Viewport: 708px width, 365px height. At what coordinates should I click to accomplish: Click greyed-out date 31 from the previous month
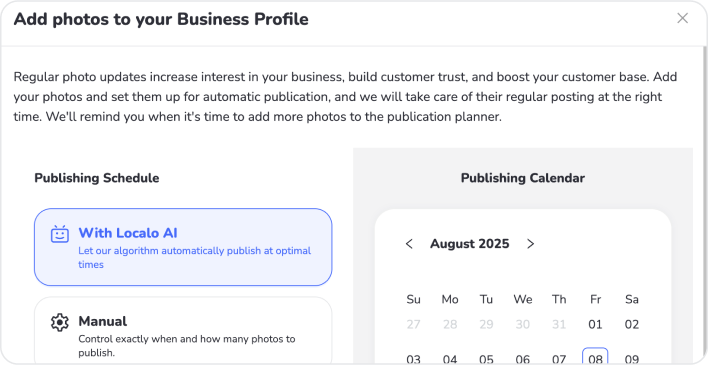559,325
